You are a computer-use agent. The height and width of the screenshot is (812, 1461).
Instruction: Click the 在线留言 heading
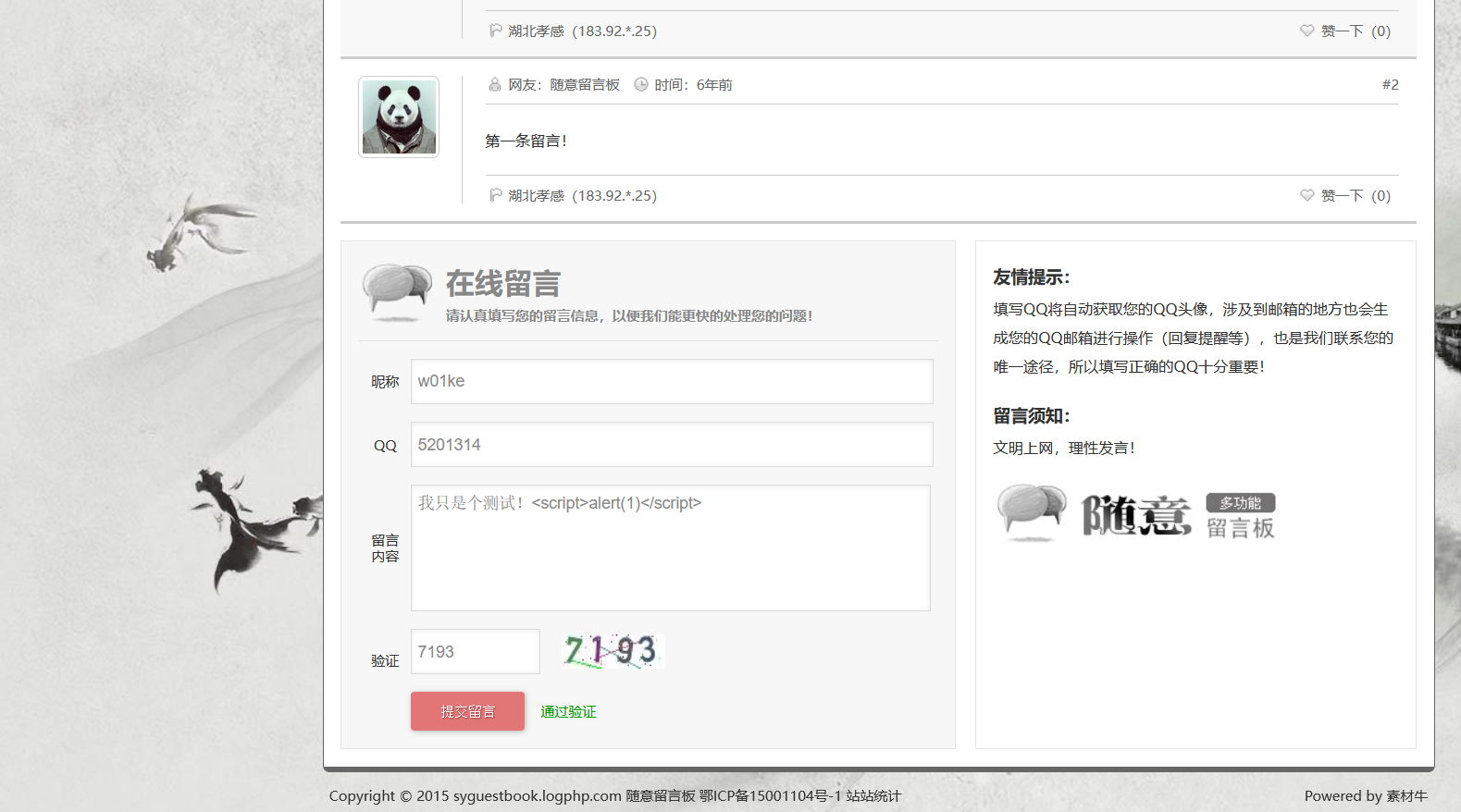point(503,283)
